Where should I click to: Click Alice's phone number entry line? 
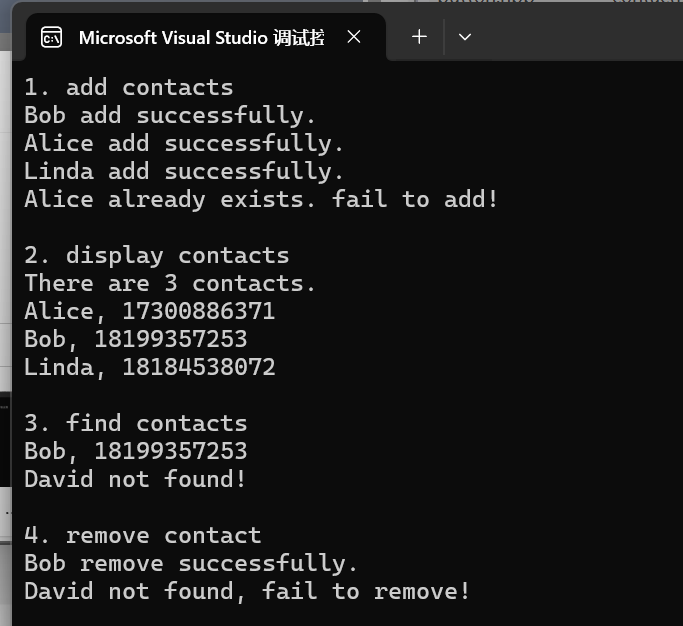pos(149,312)
